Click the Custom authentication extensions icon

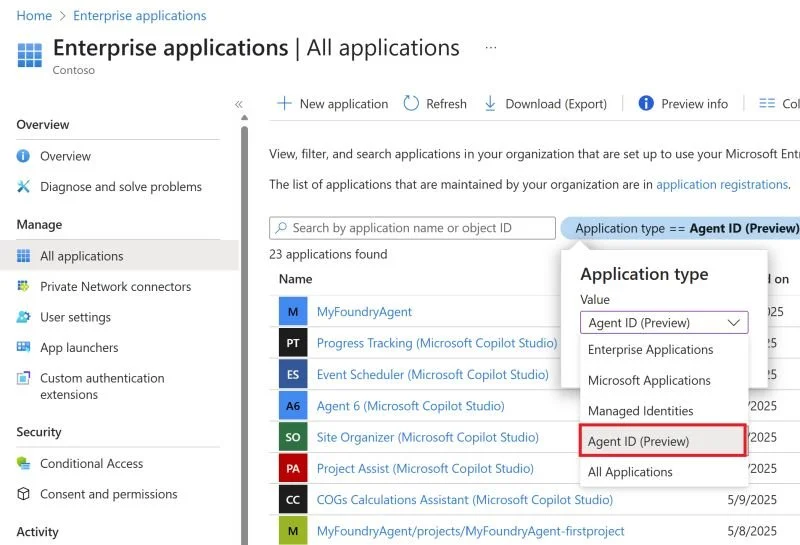[x=23, y=378]
